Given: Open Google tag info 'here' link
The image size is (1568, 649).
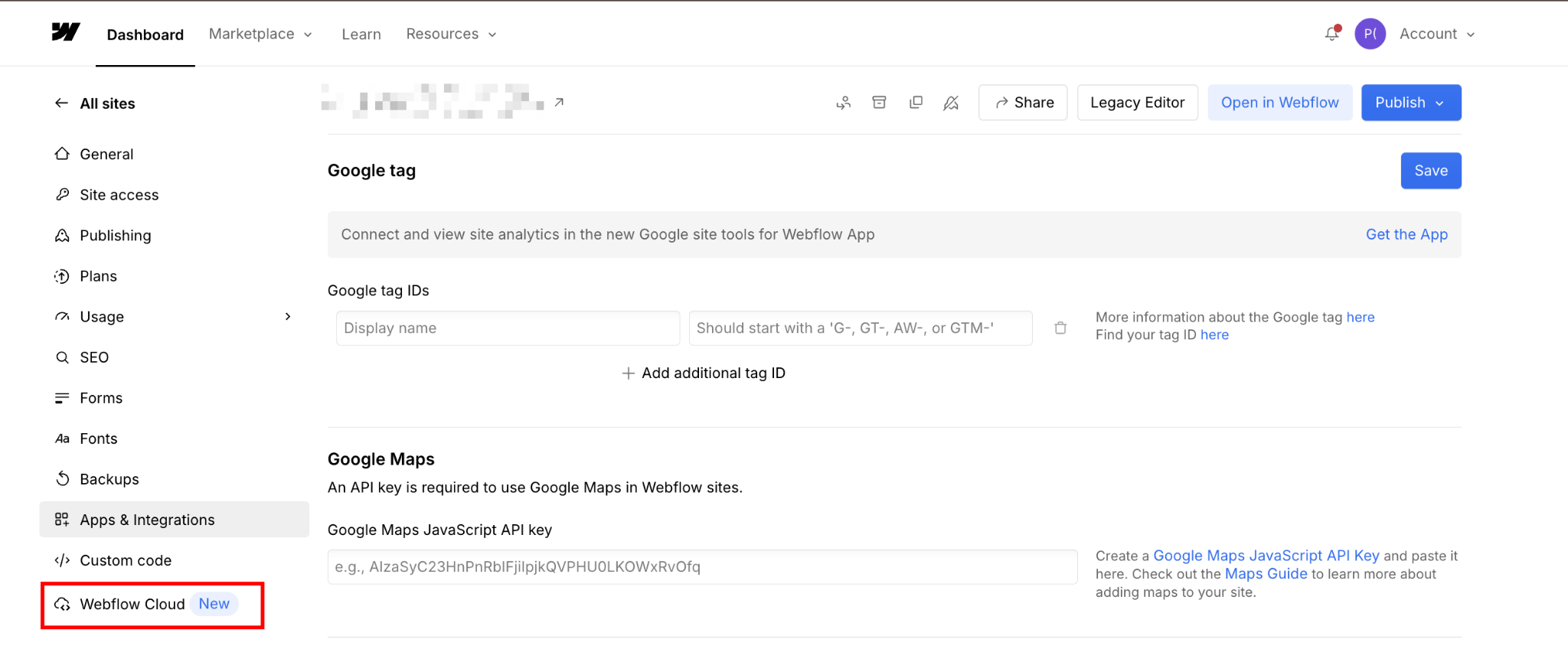Looking at the screenshot, I should (x=1361, y=317).
